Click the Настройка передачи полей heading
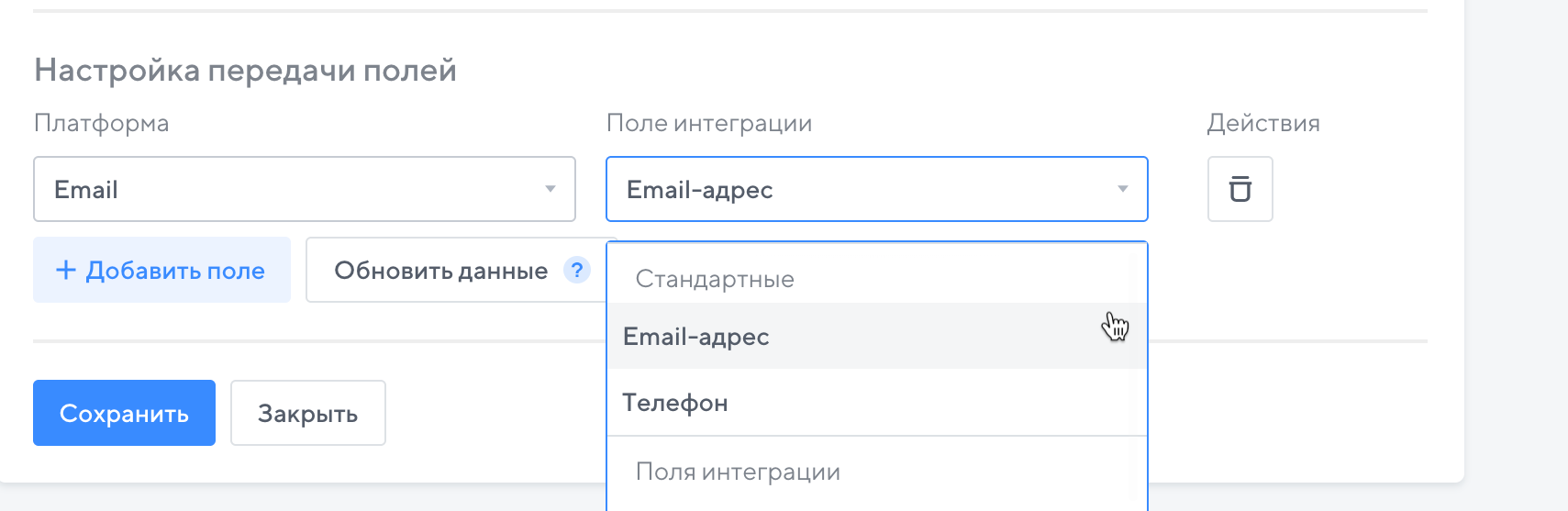1568x511 pixels. pyautogui.click(x=245, y=70)
